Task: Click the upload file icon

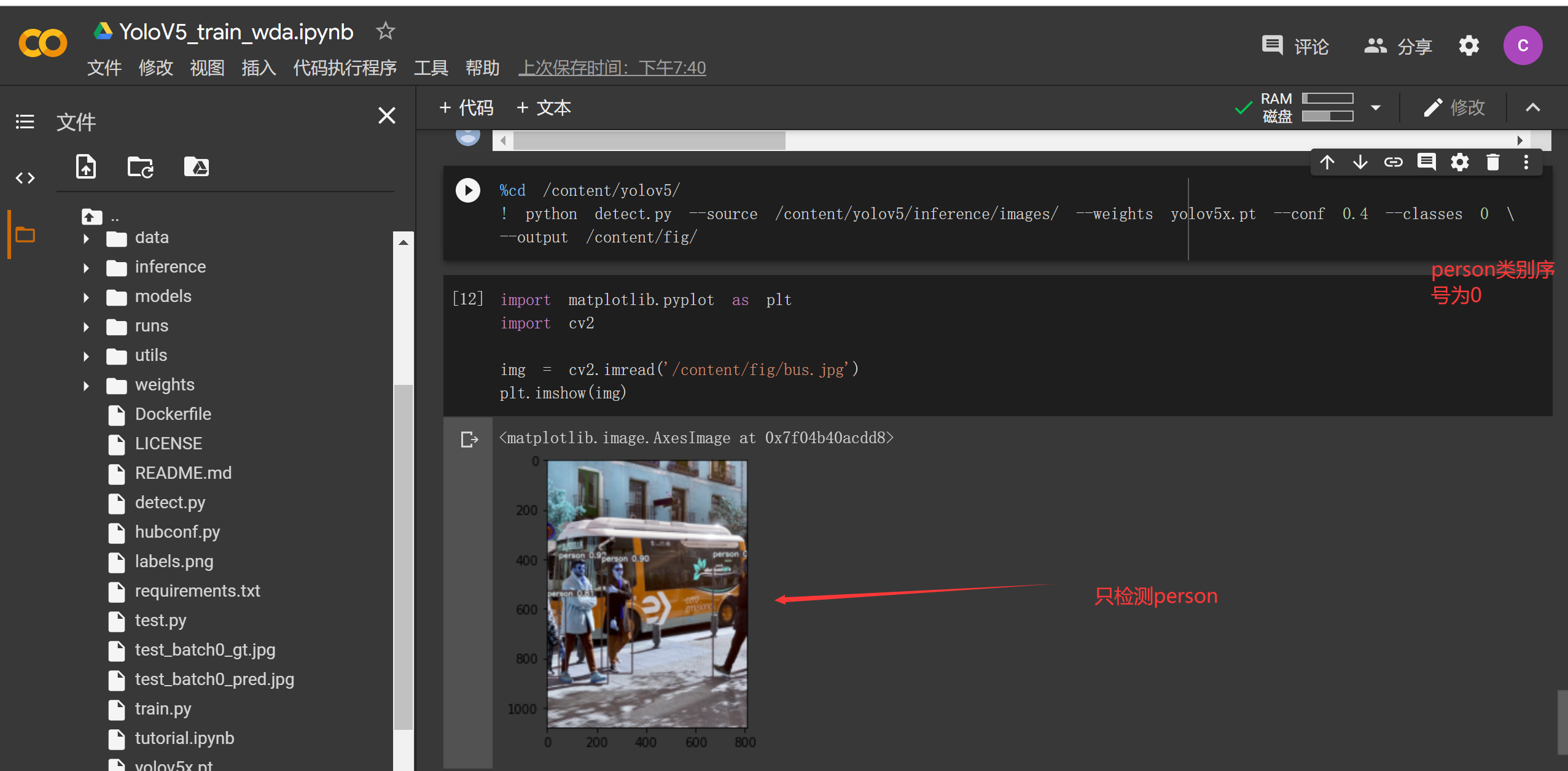Action: click(x=86, y=167)
